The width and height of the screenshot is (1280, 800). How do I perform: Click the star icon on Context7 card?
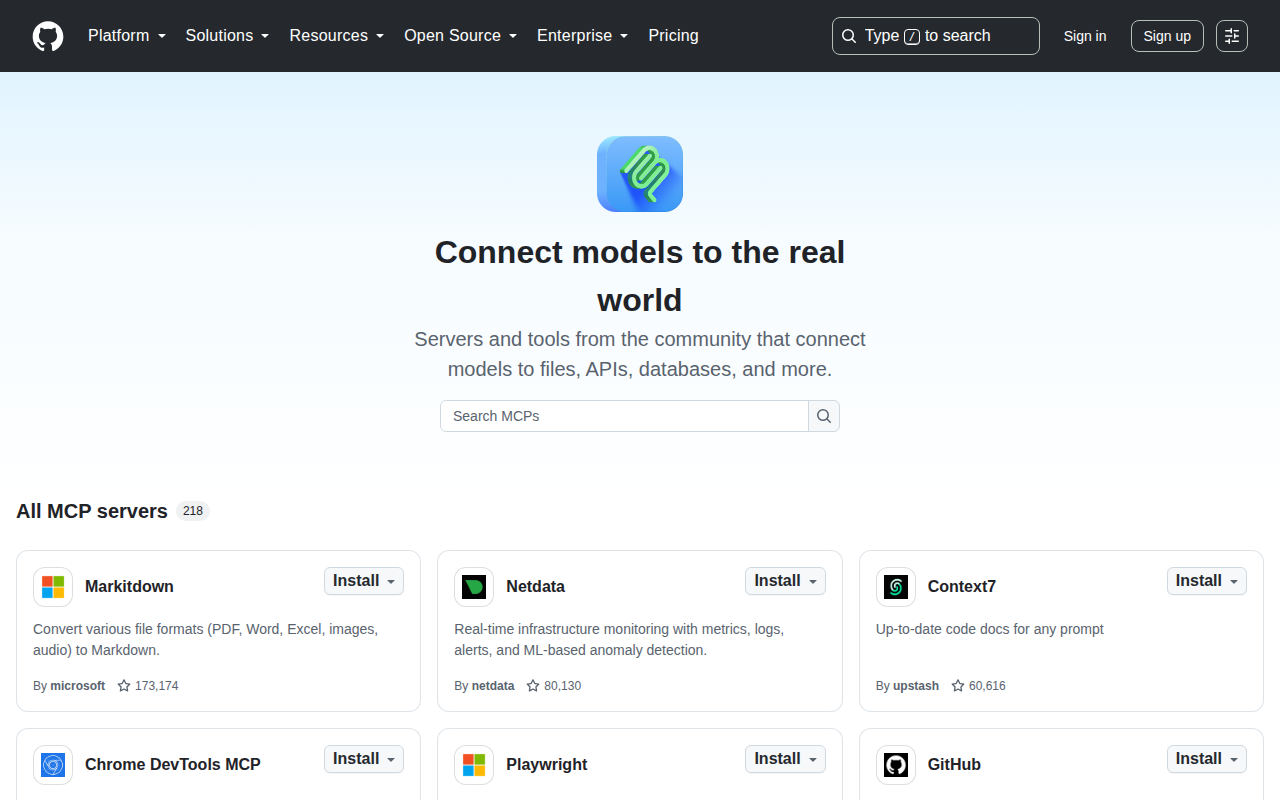click(x=958, y=686)
